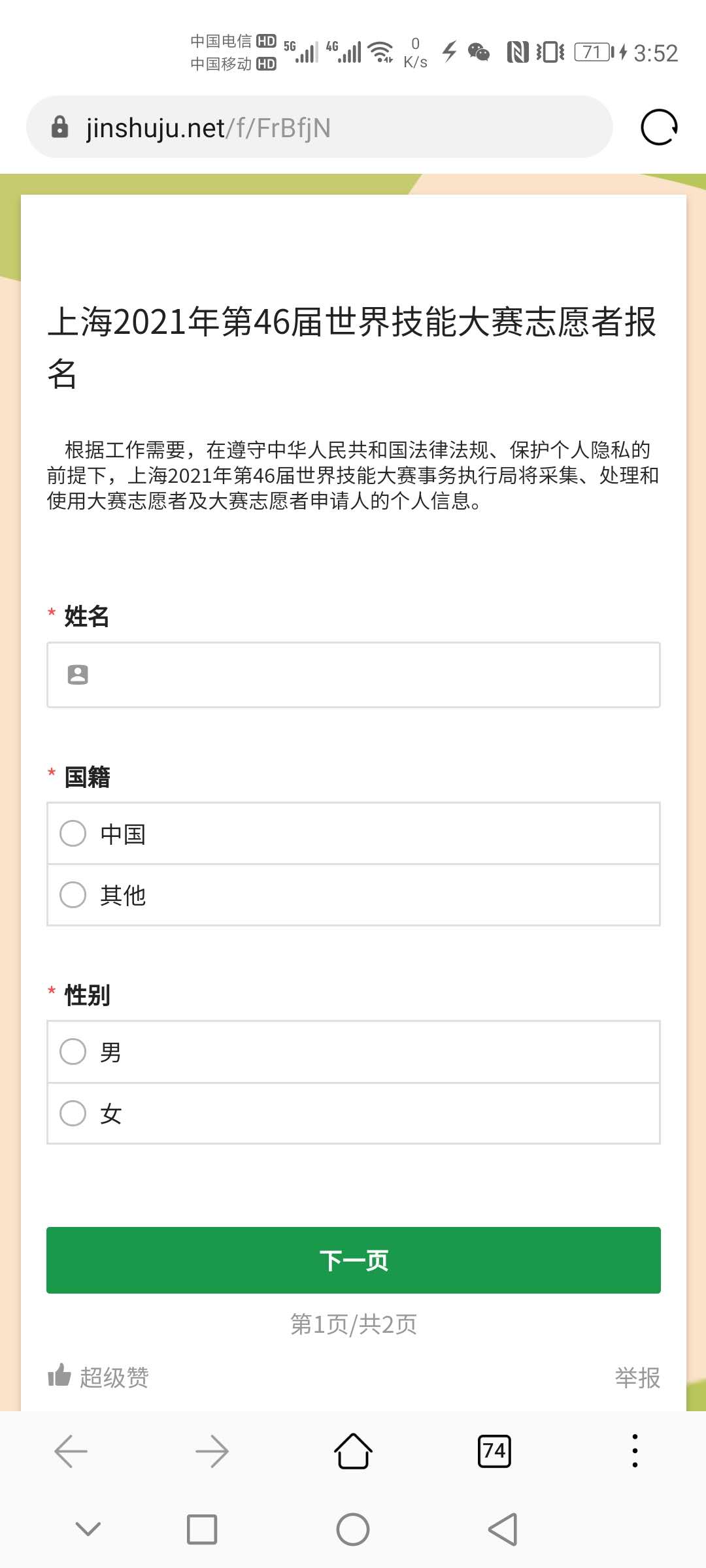Go to browser home page
The width and height of the screenshot is (706, 1568).
coord(353,1451)
